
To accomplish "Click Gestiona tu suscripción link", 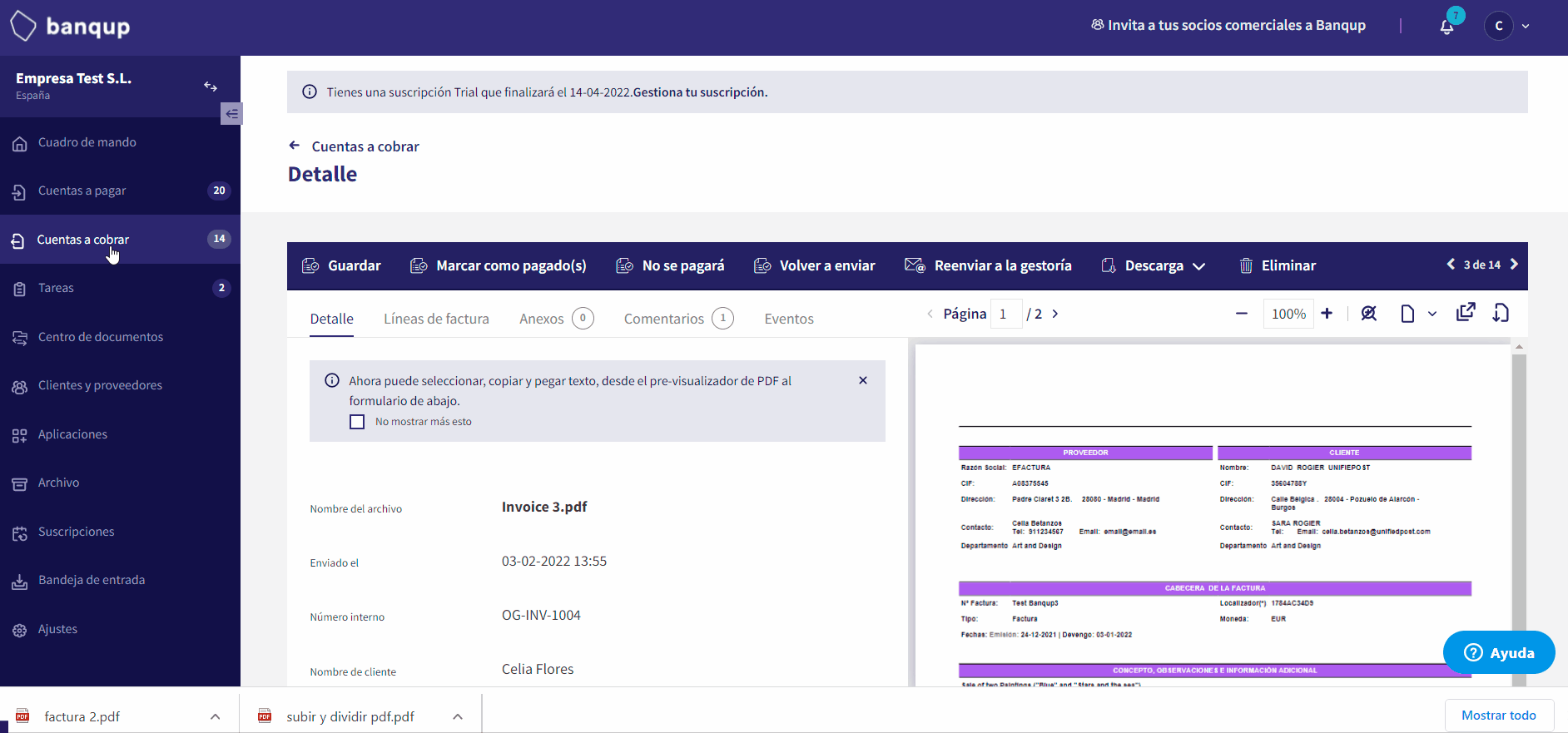I will pyautogui.click(x=700, y=92).
